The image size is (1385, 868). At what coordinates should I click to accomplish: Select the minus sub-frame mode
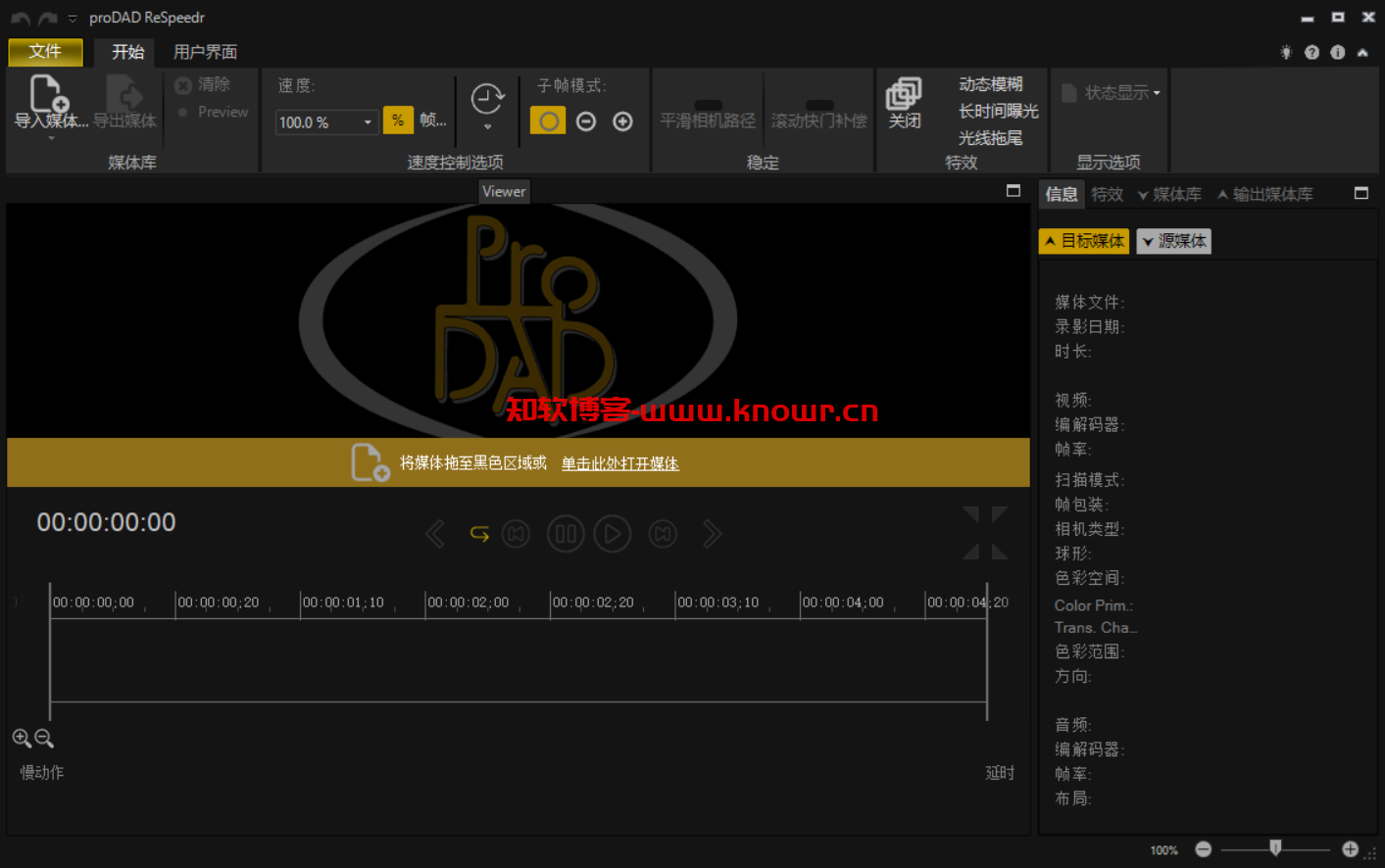pos(586,121)
